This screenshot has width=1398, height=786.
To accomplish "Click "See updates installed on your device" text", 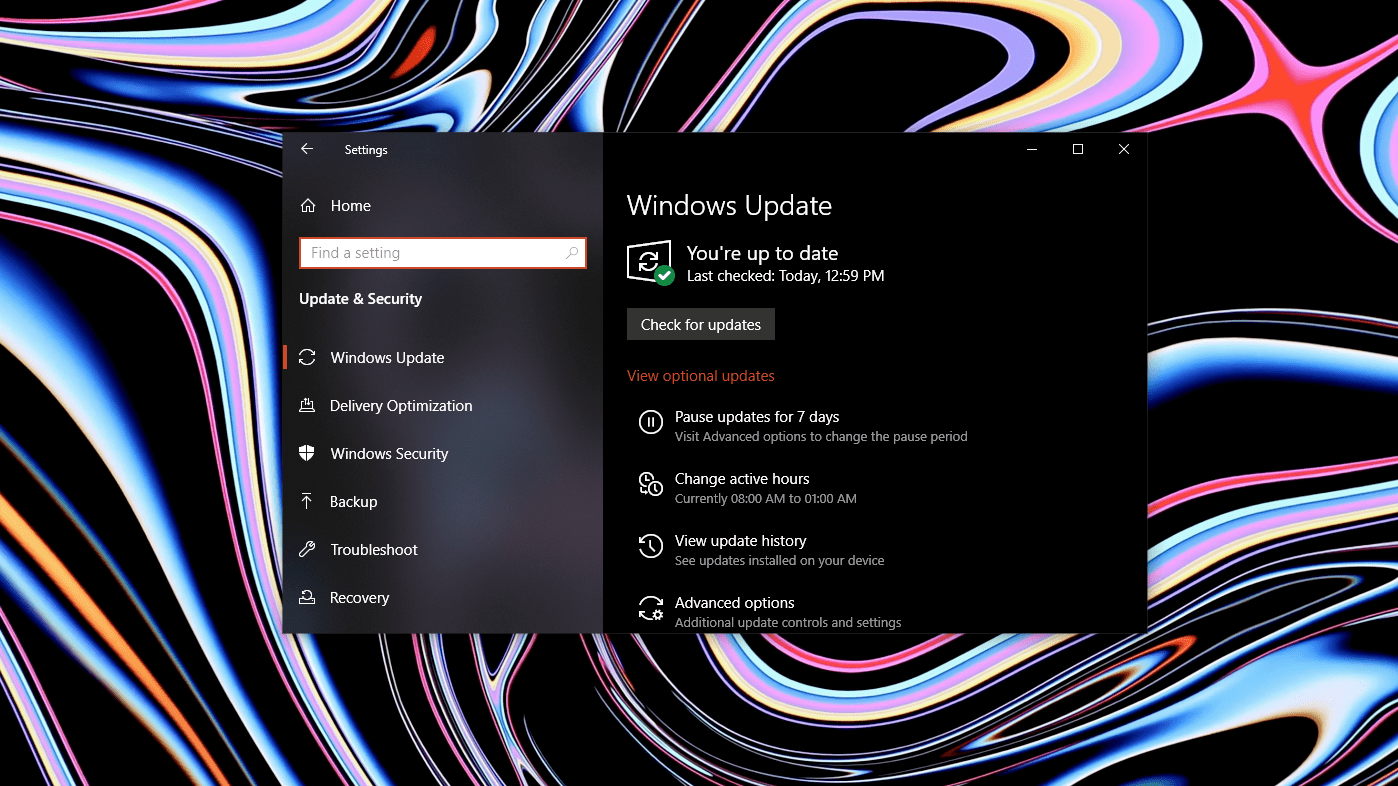I will point(779,560).
